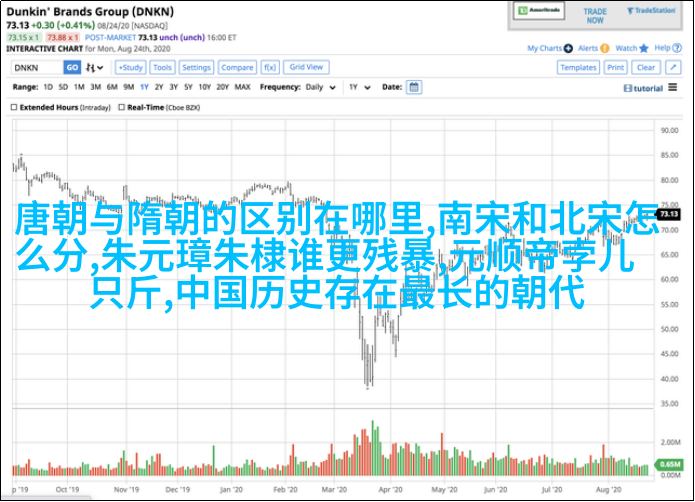Viewport: 695px width, 502px height.
Task: Click the Watch link
Action: point(626,48)
